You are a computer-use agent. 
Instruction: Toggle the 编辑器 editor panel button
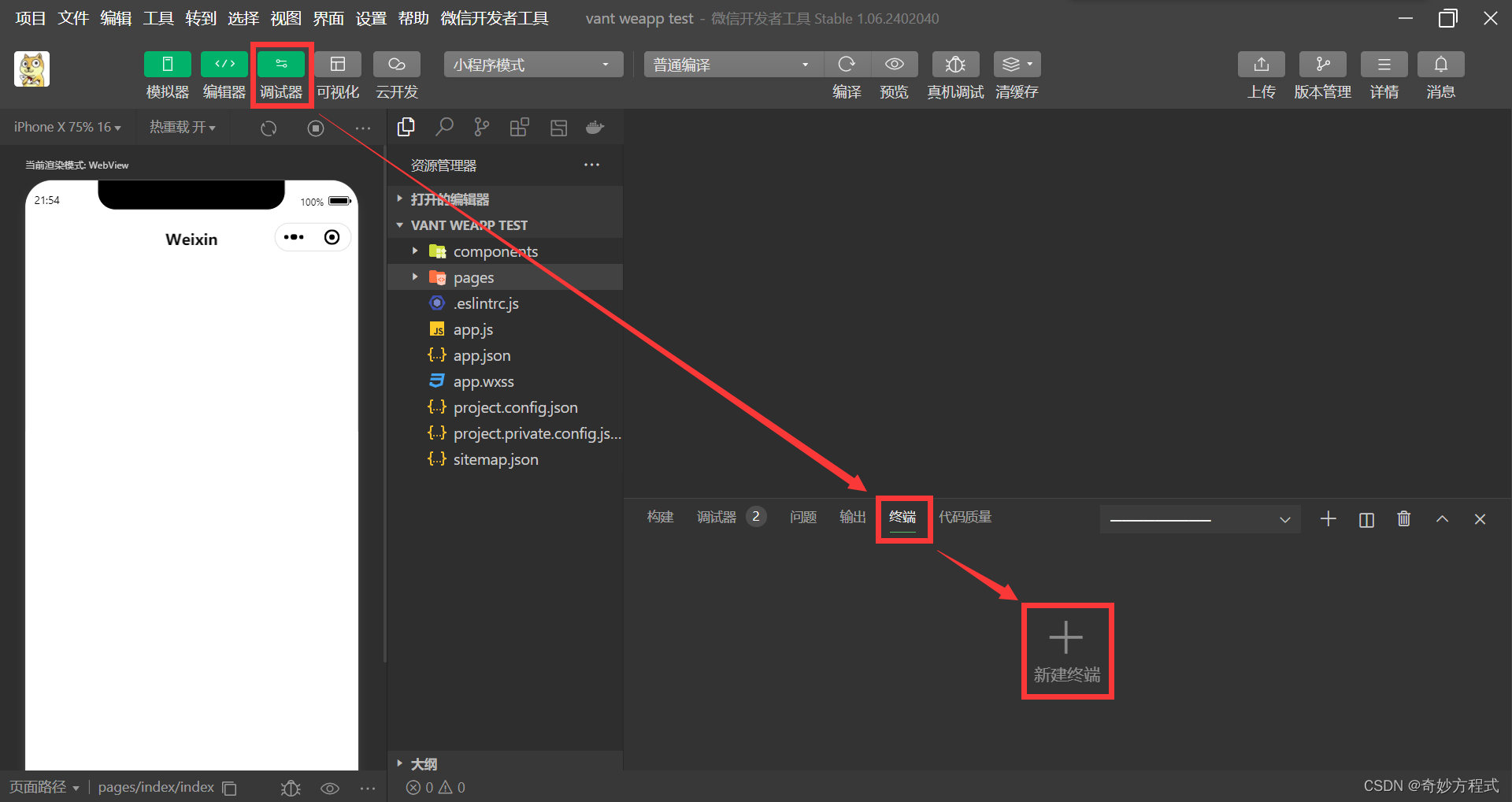tap(224, 64)
